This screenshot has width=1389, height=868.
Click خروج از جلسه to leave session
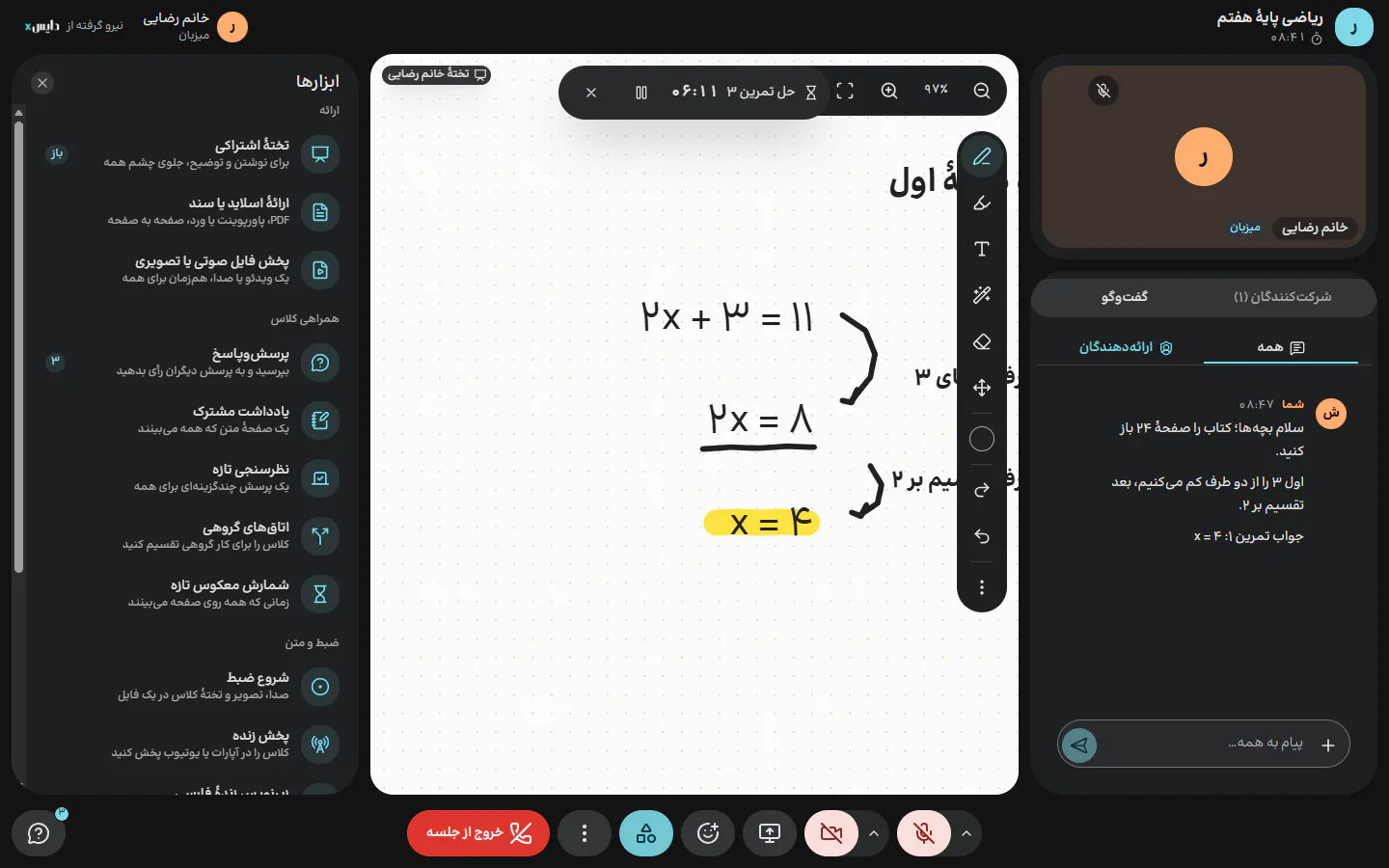pyautogui.click(x=478, y=833)
